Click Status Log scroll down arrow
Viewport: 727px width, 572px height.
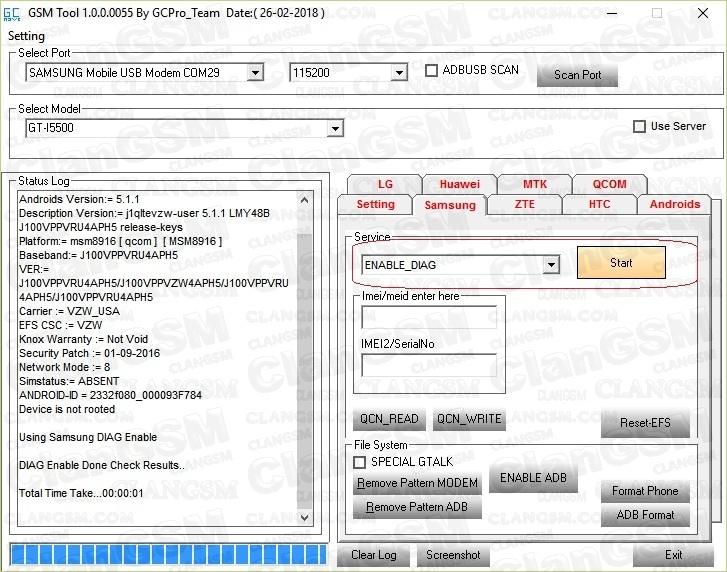tap(305, 518)
